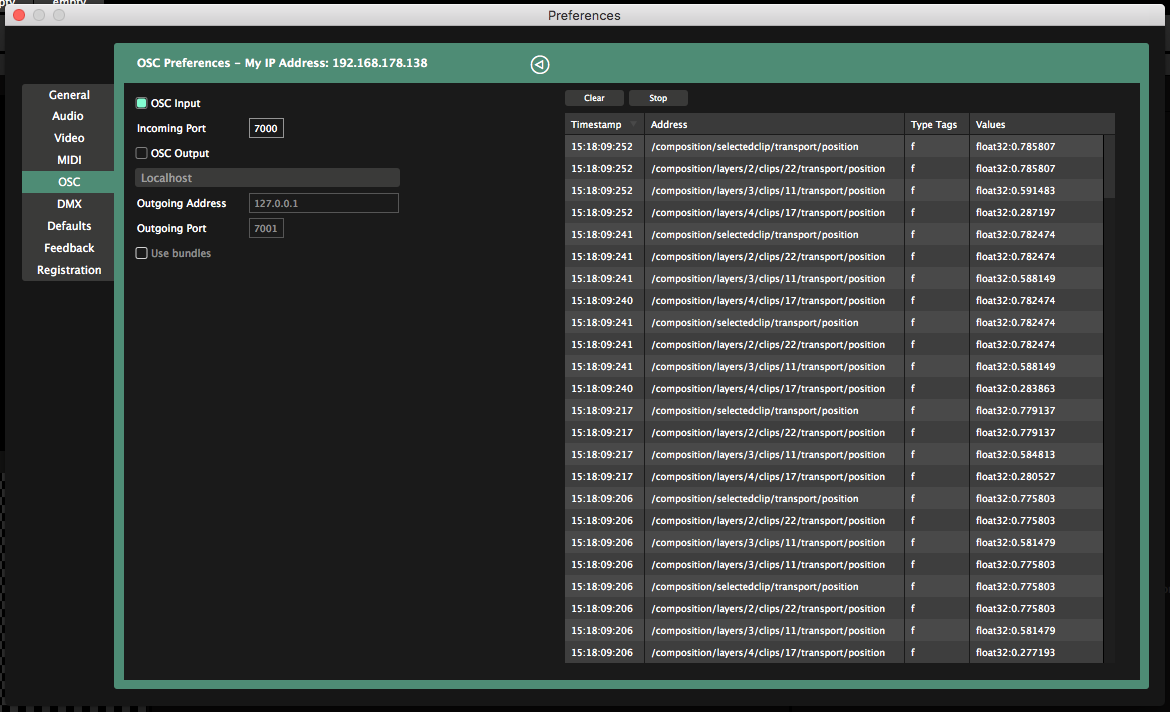1170x712 pixels.
Task: Toggle the Use bundles checkbox
Action: (142, 253)
